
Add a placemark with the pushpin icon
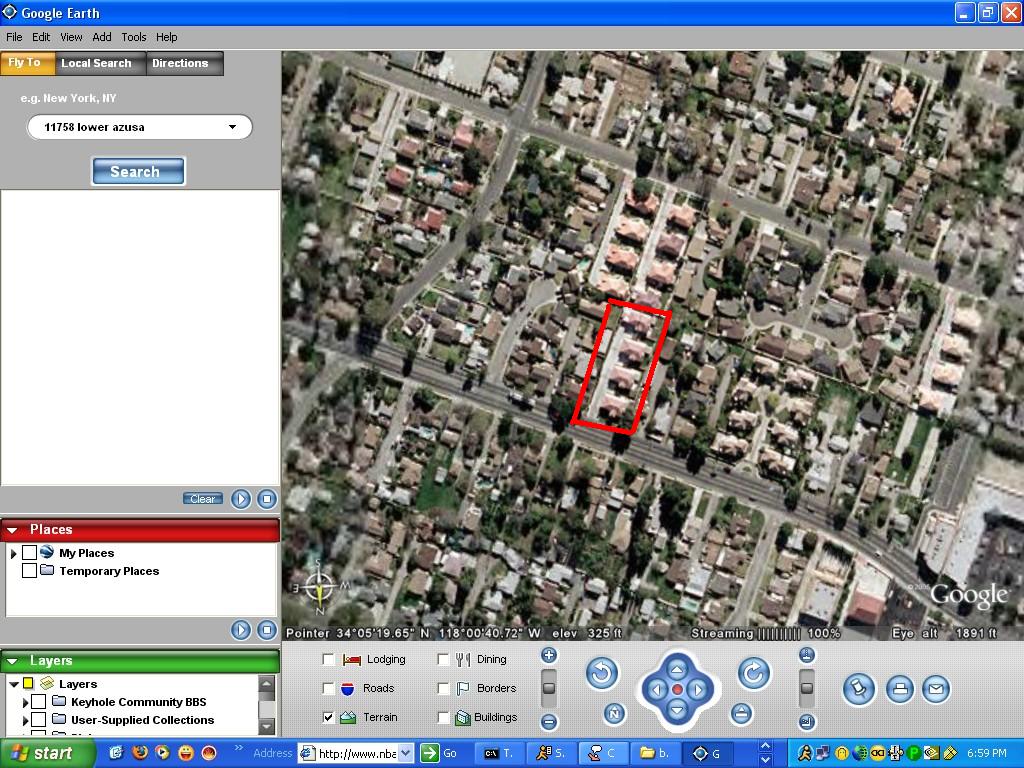coord(858,689)
